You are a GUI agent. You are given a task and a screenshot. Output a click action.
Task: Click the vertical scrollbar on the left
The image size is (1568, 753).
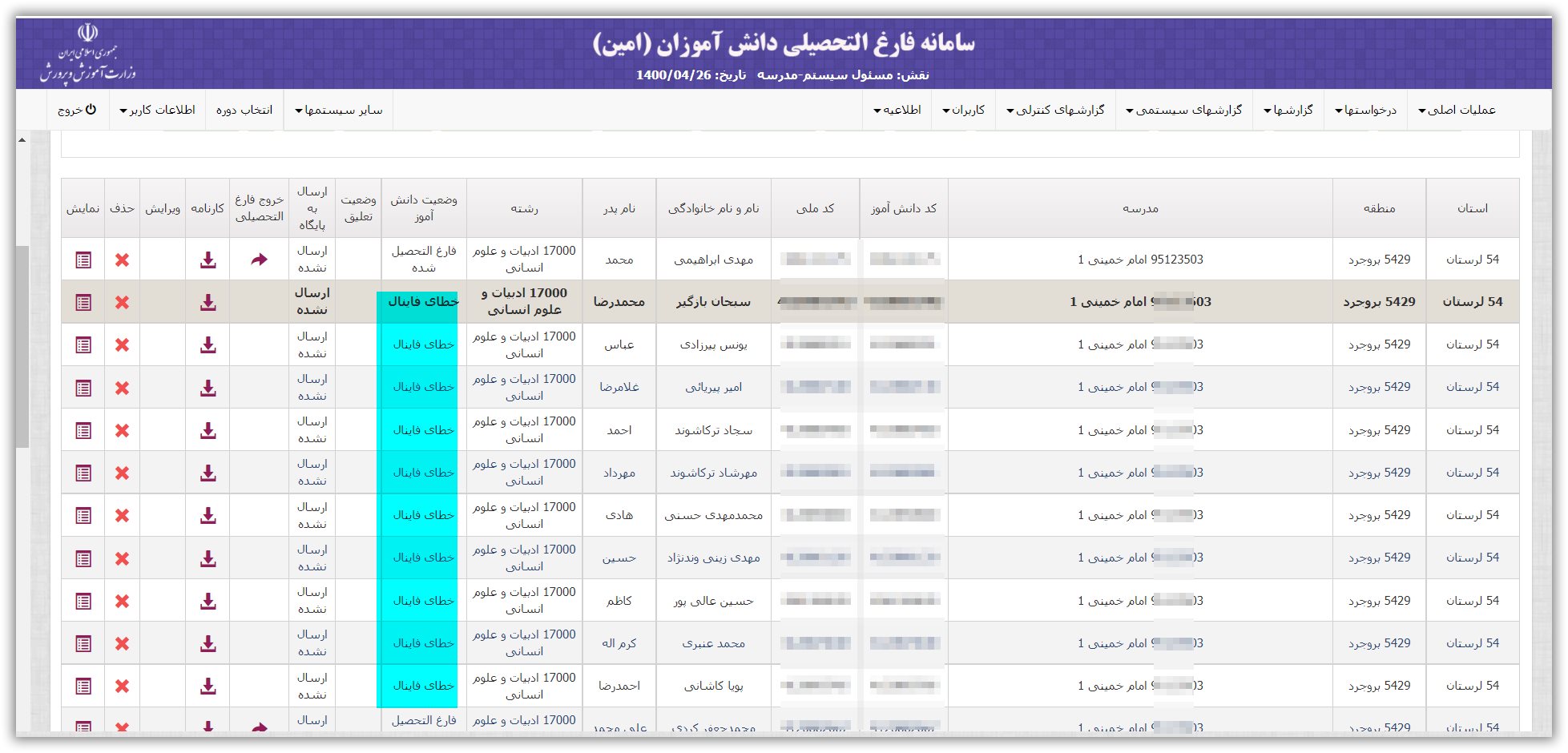tap(22, 346)
